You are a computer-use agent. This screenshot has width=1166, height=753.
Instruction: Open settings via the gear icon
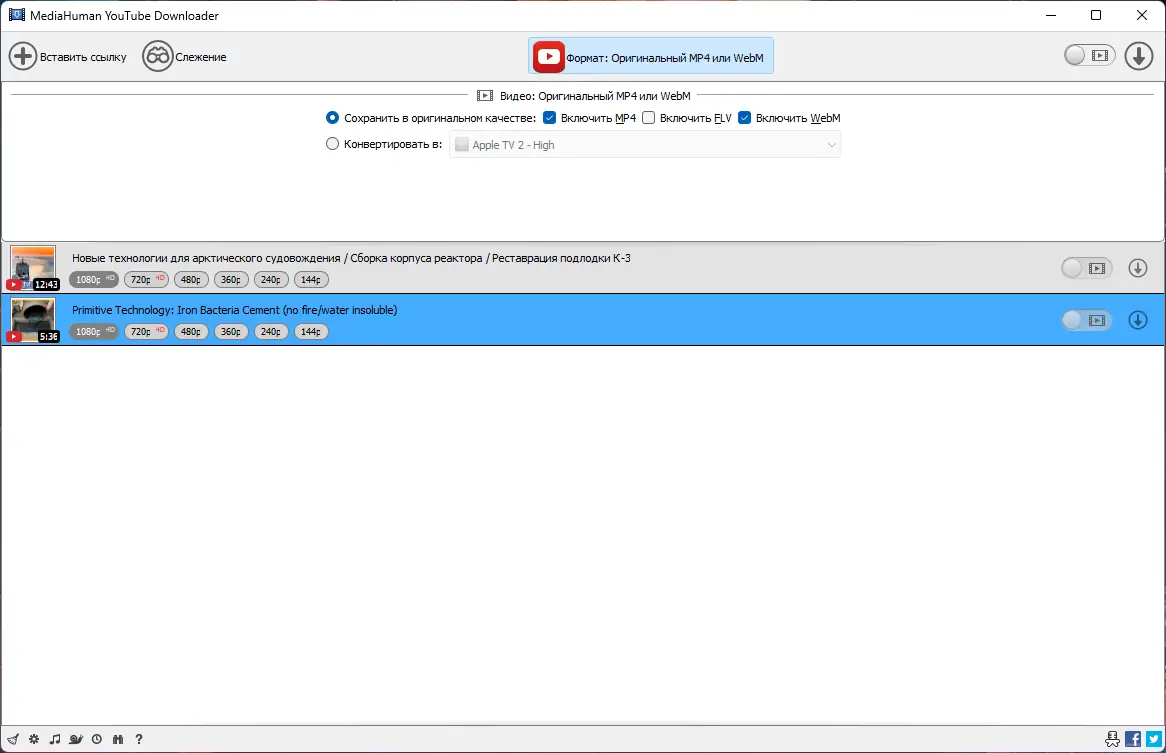pos(34,739)
